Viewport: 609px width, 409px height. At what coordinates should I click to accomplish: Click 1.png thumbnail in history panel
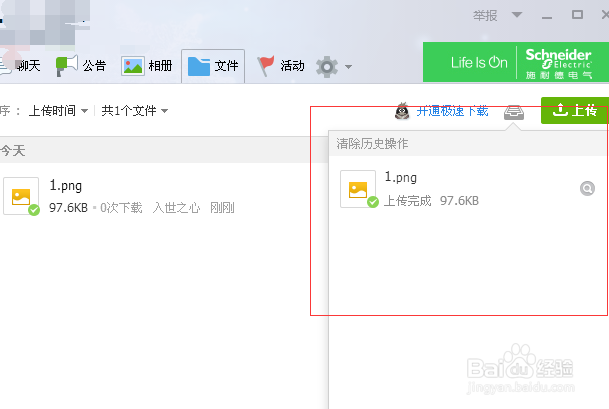[358, 189]
